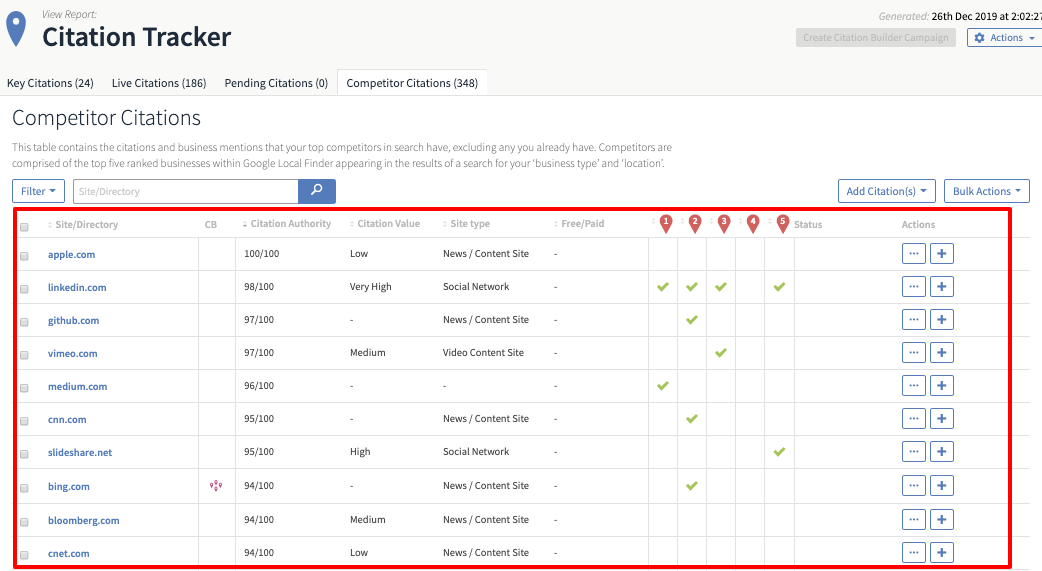Add slideshare.net citation with plus button
The image size is (1042, 571).
(942, 451)
